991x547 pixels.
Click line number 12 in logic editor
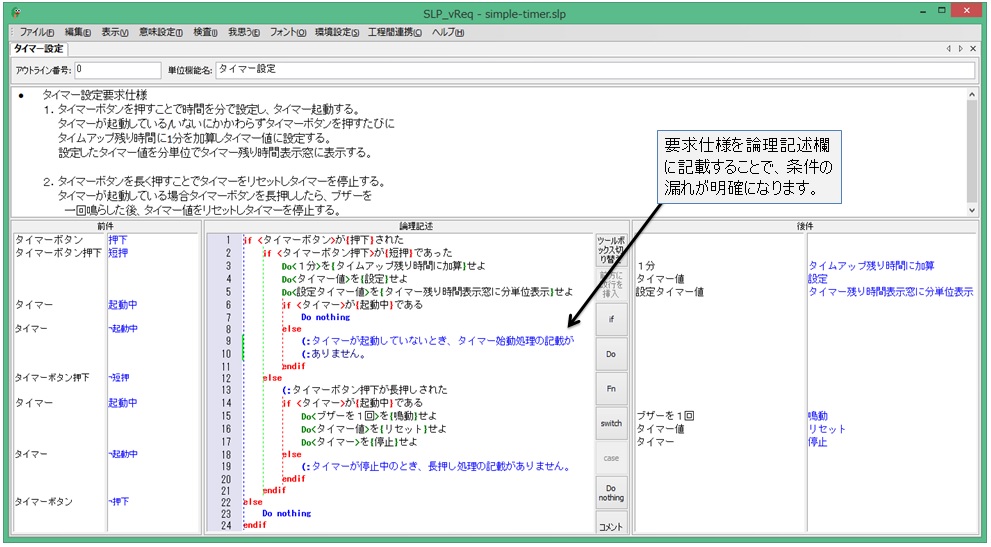(228, 378)
